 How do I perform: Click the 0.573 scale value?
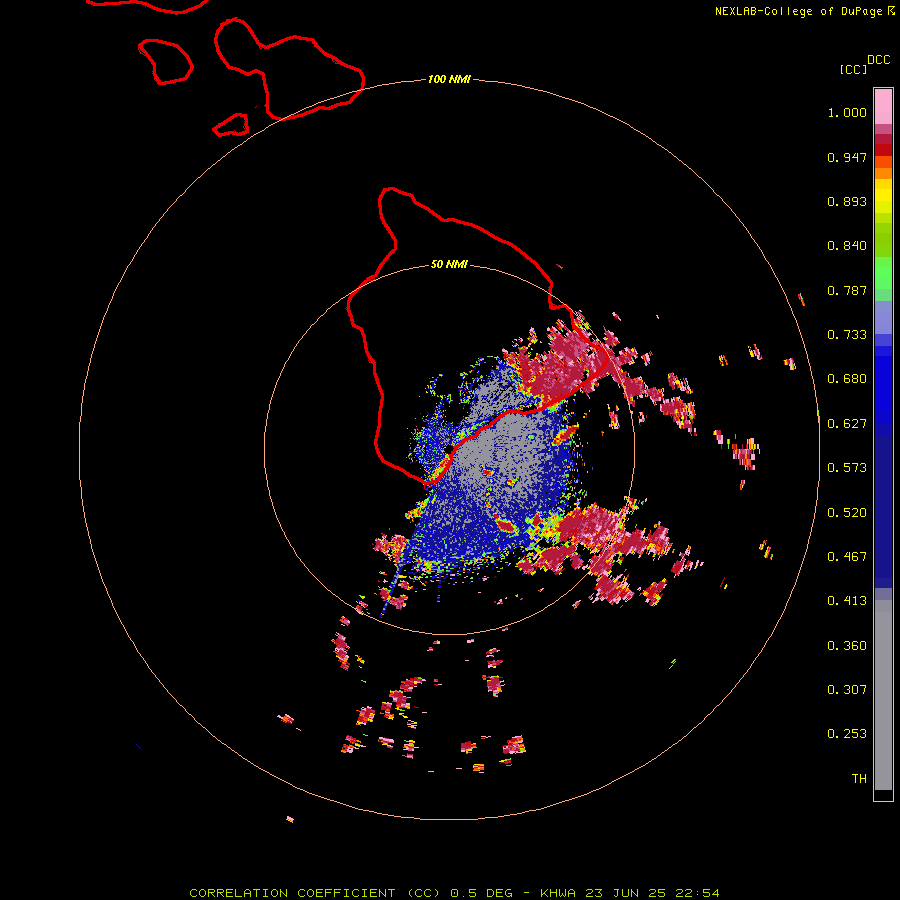(x=847, y=468)
